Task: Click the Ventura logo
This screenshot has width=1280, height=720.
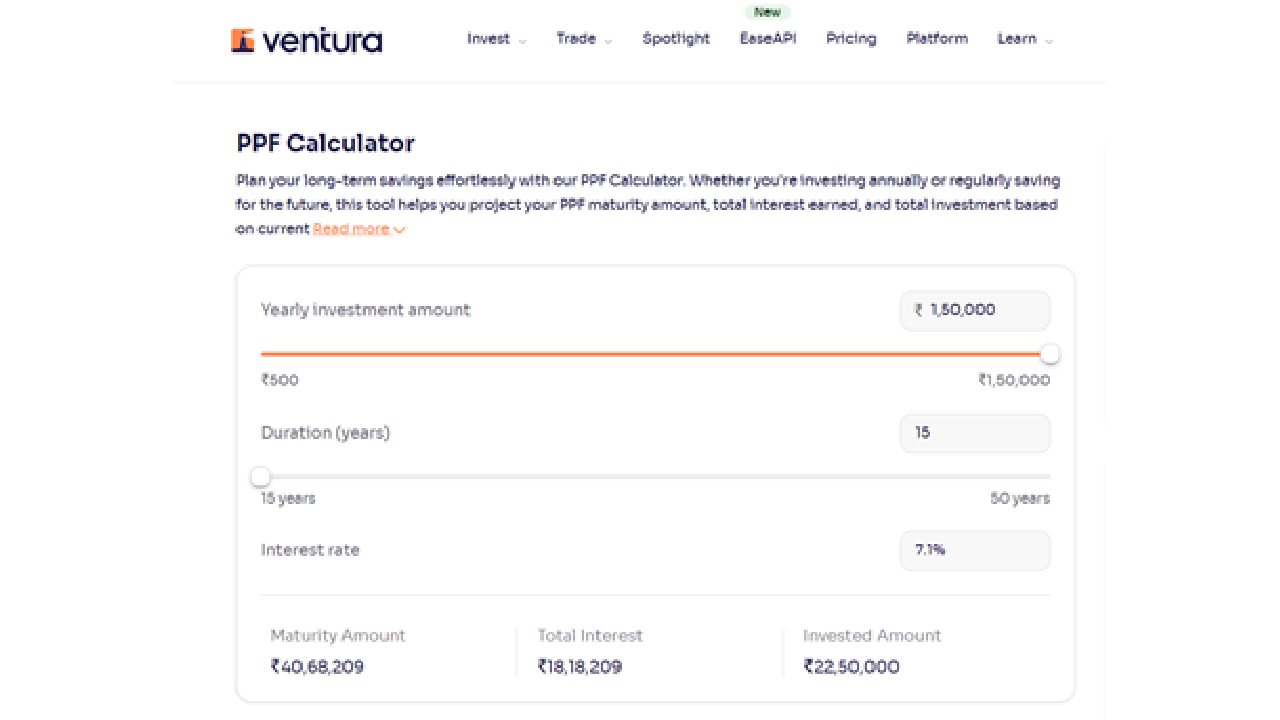Action: click(x=306, y=40)
